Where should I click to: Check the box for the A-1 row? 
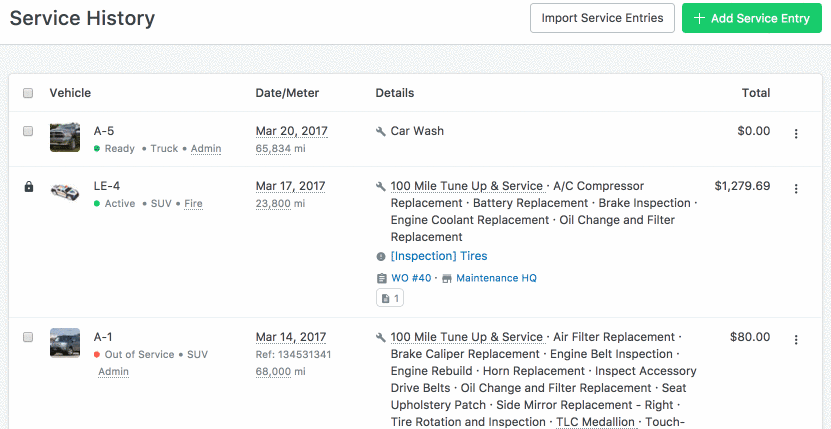(28, 337)
